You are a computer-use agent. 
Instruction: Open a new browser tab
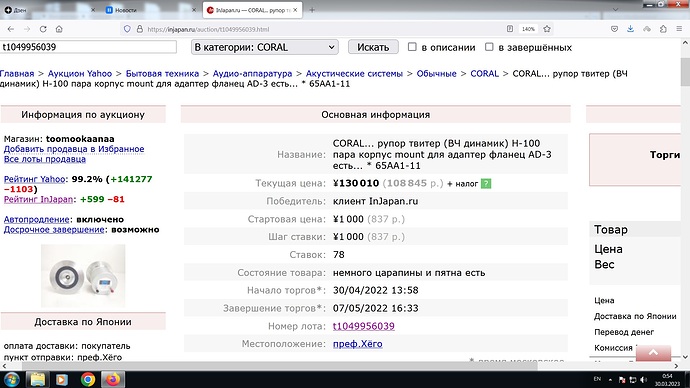(x=312, y=10)
